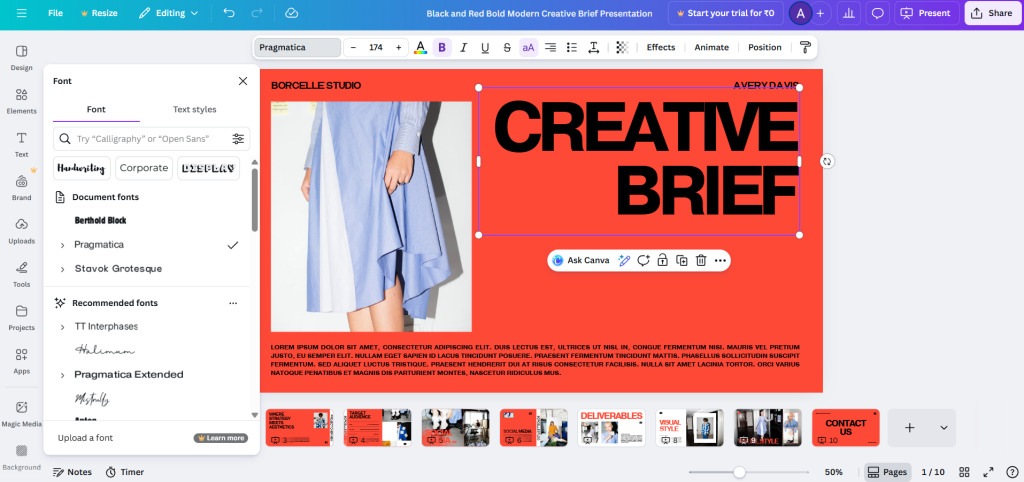Open the Projects sidebar panel

[x=22, y=317]
